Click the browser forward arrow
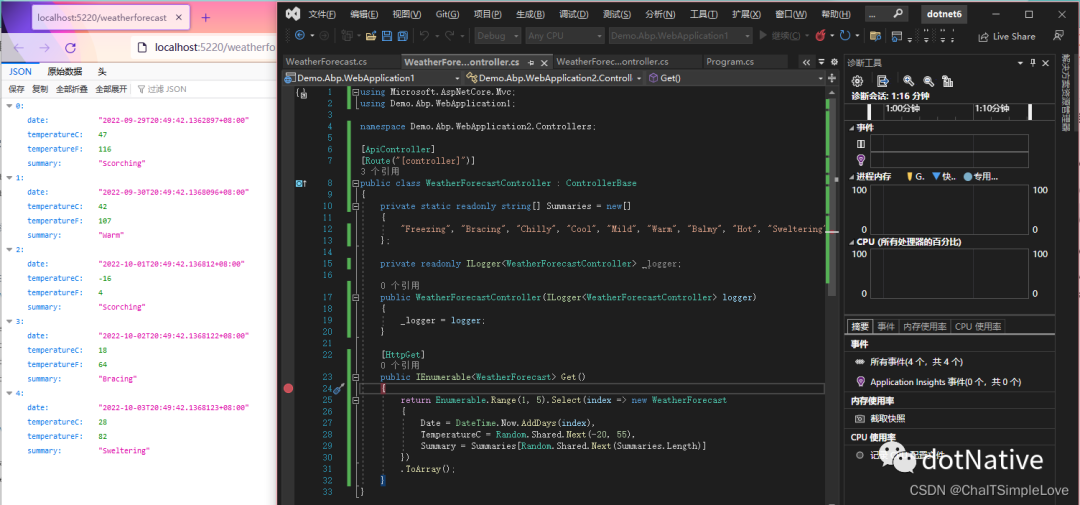 (x=44, y=48)
